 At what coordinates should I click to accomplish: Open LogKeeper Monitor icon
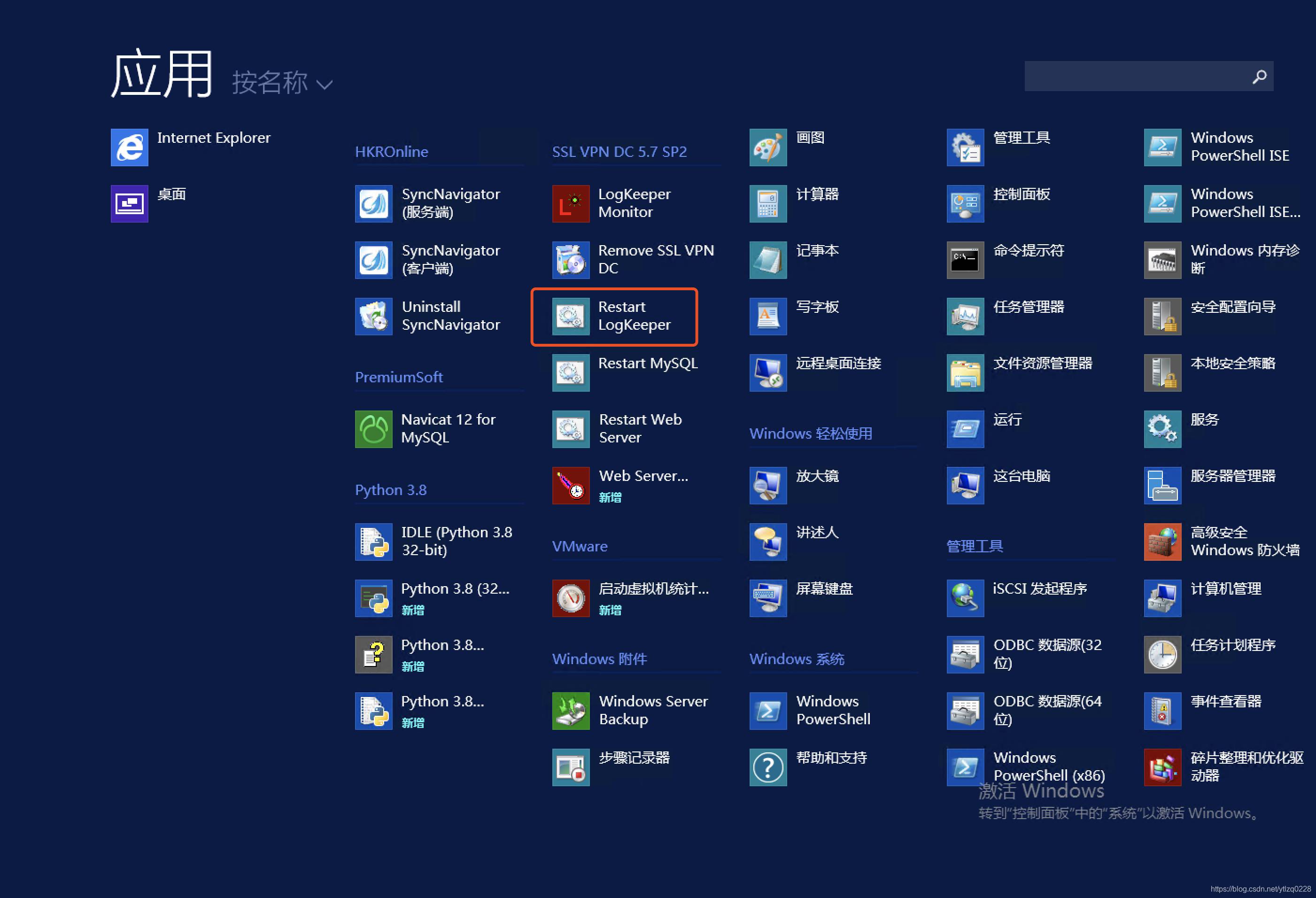[x=571, y=203]
